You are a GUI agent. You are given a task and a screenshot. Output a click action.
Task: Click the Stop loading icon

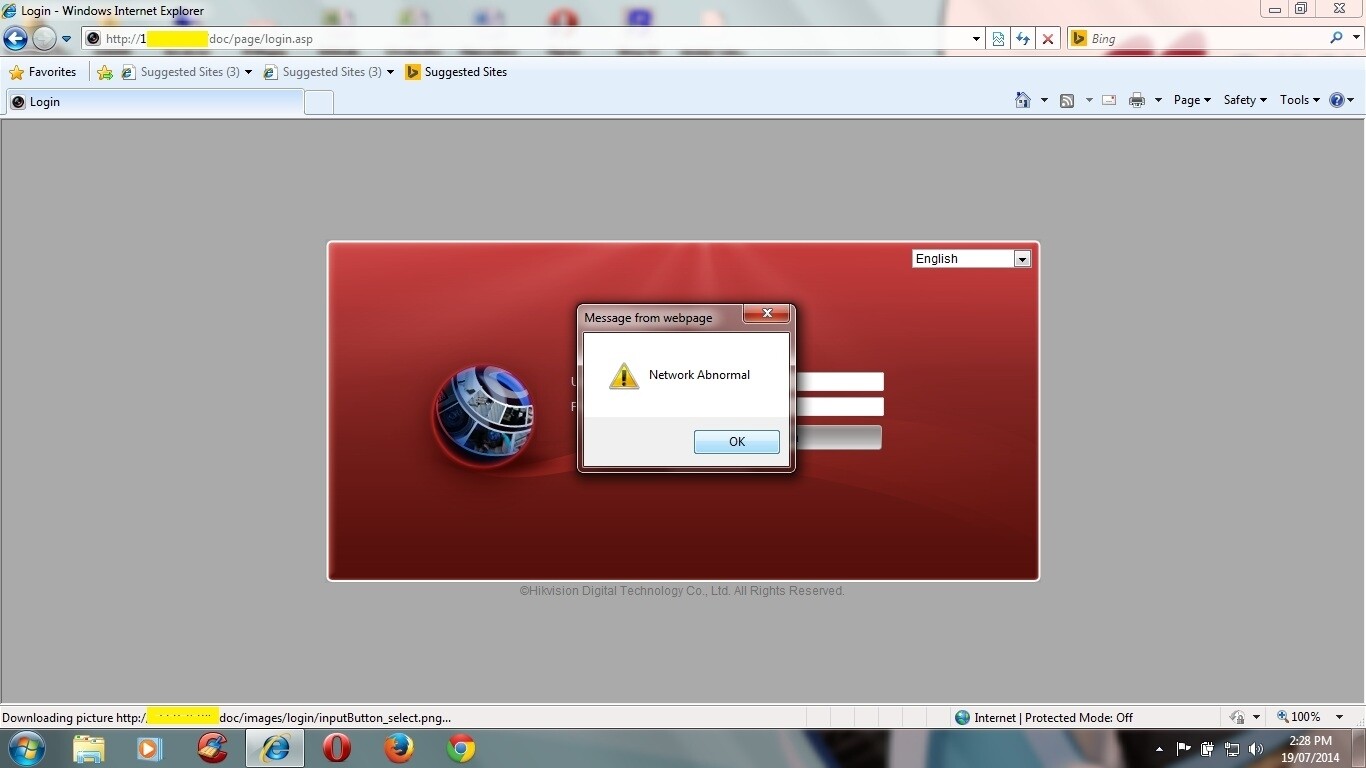coord(1047,38)
